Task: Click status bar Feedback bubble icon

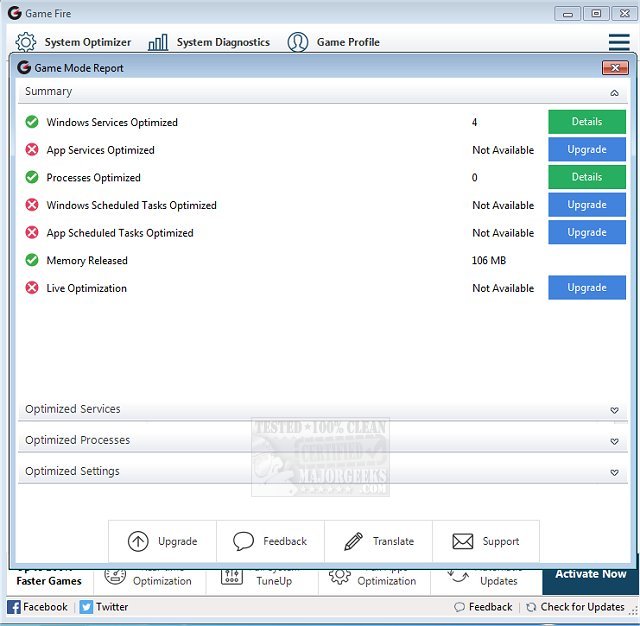Action: tap(459, 607)
